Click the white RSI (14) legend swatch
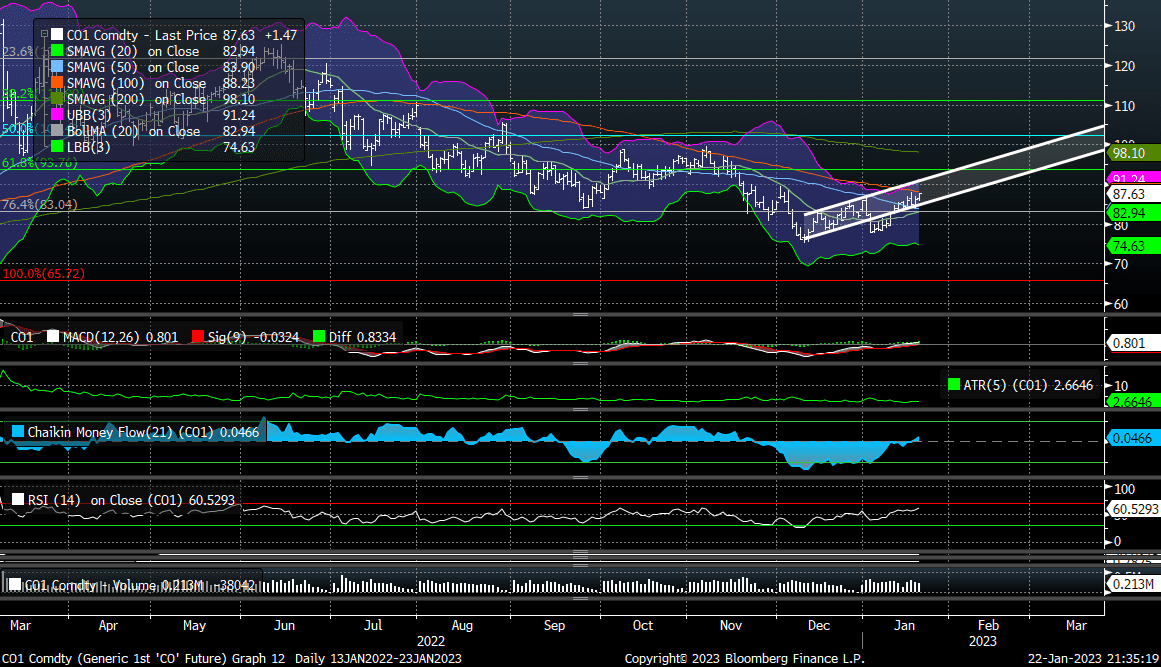The image size is (1161, 667). tap(18, 500)
